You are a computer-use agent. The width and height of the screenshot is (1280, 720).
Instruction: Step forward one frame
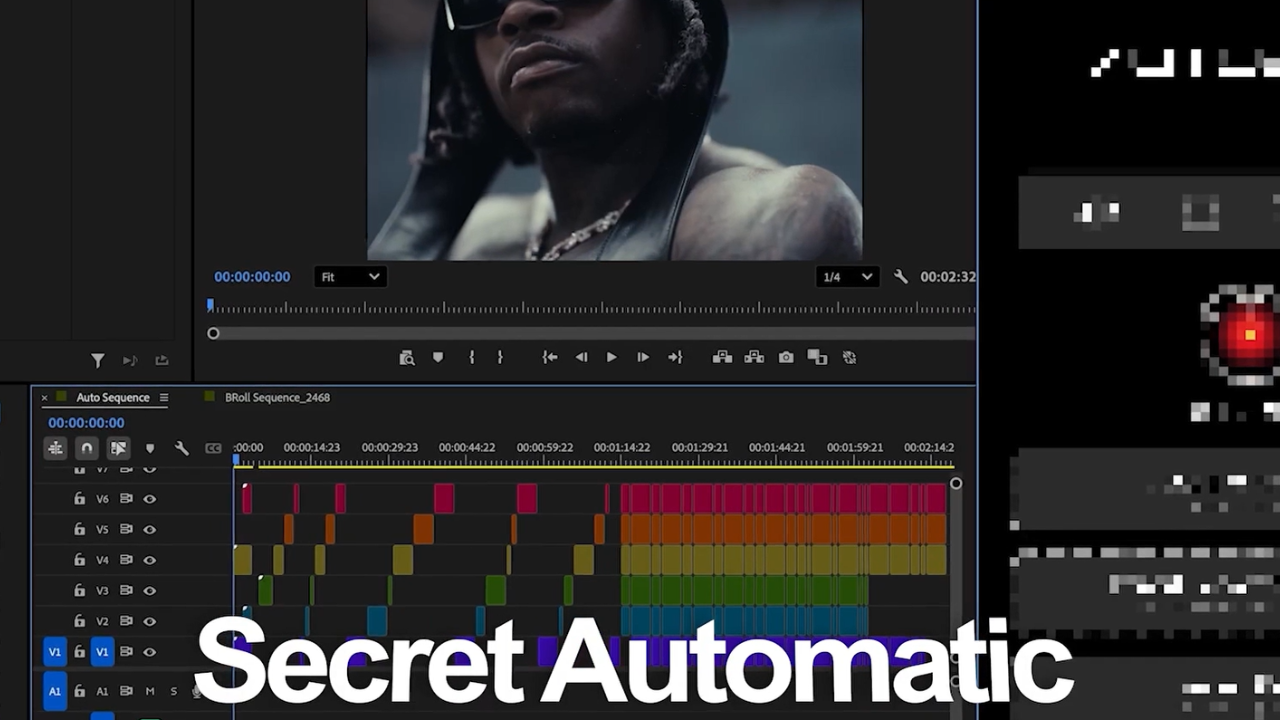click(x=643, y=357)
